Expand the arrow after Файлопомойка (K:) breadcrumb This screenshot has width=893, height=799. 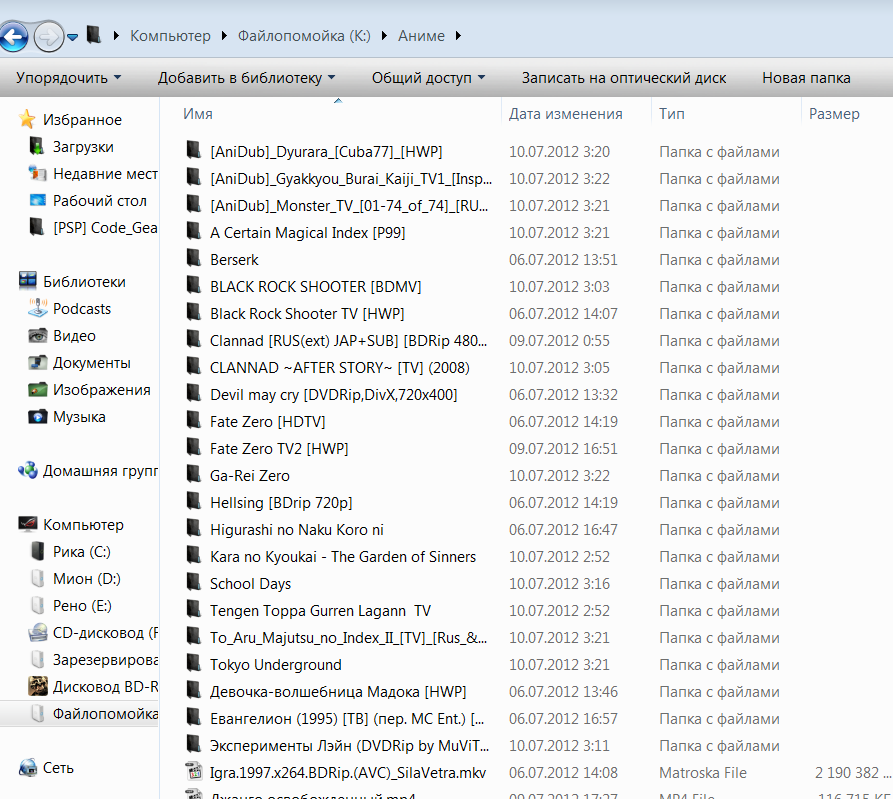(x=384, y=36)
